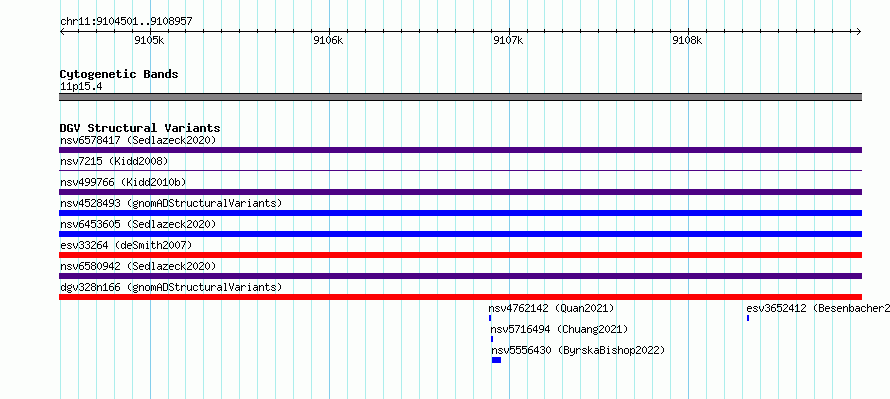Open variant esv33264 (deSmith2007) label

click(126, 245)
